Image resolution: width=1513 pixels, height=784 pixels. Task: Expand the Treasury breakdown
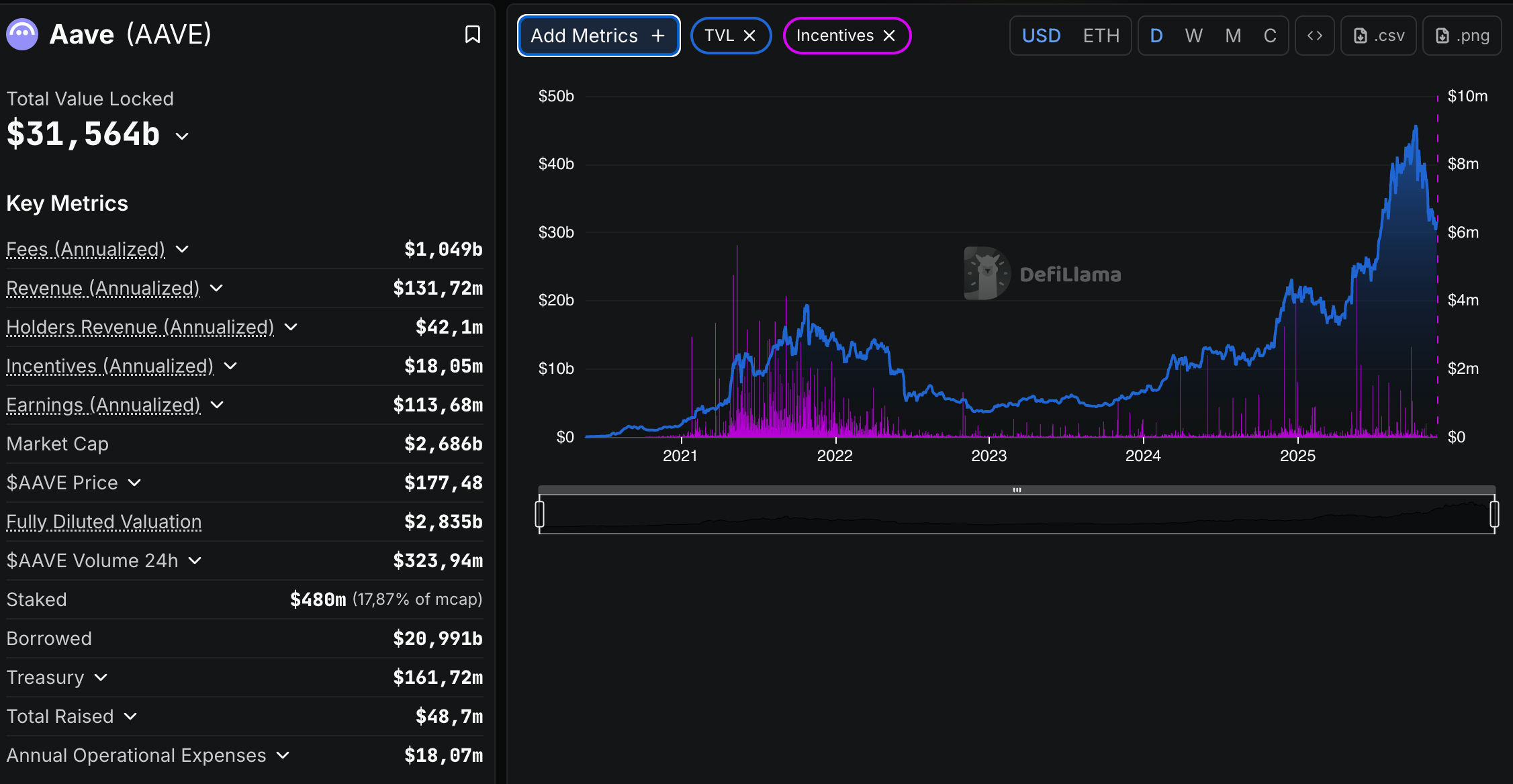point(101,677)
